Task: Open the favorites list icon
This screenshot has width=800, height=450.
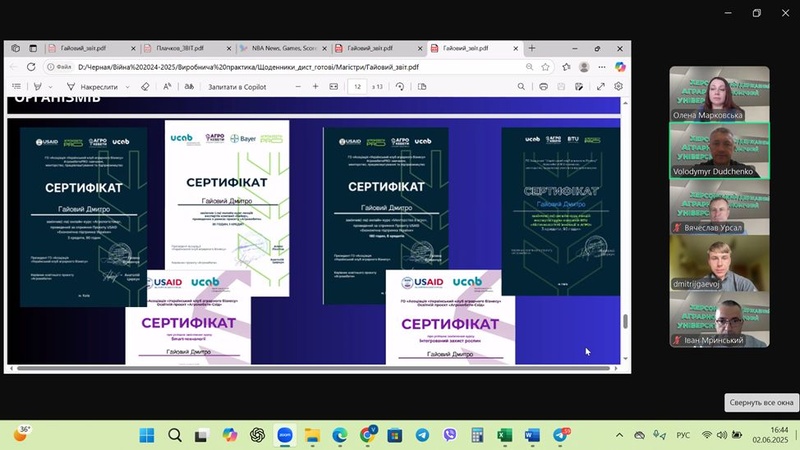Action: coord(566,67)
